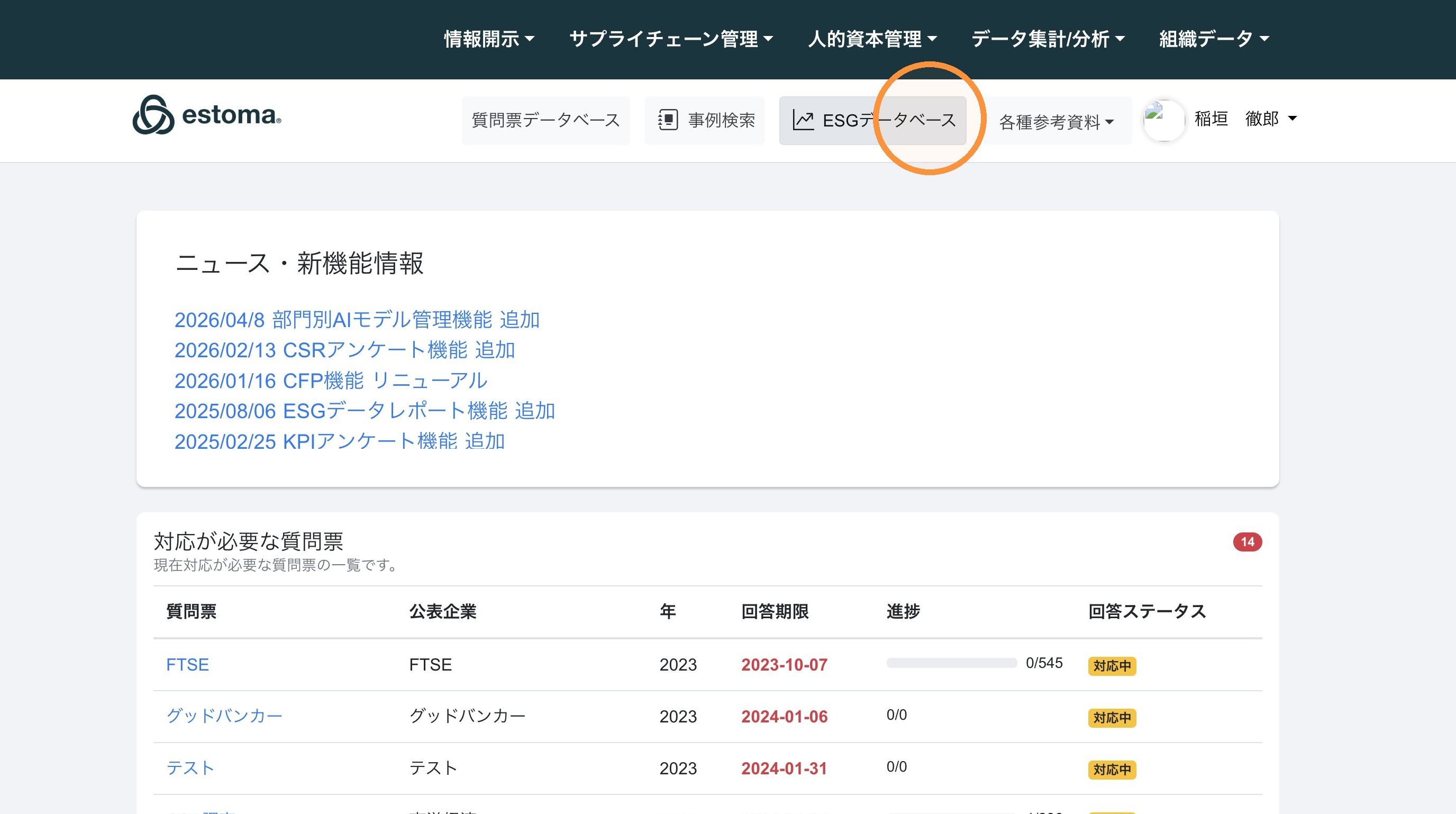The width and height of the screenshot is (1456, 814).
Task: Click the 対応中 badge in グッドバンカー row
Action: click(x=1112, y=718)
